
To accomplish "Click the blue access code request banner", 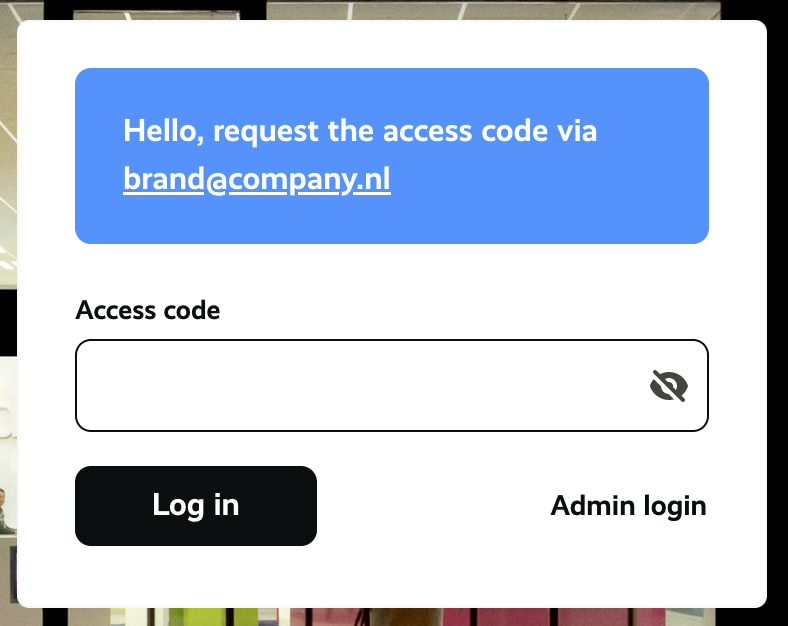I will pyautogui.click(x=392, y=156).
